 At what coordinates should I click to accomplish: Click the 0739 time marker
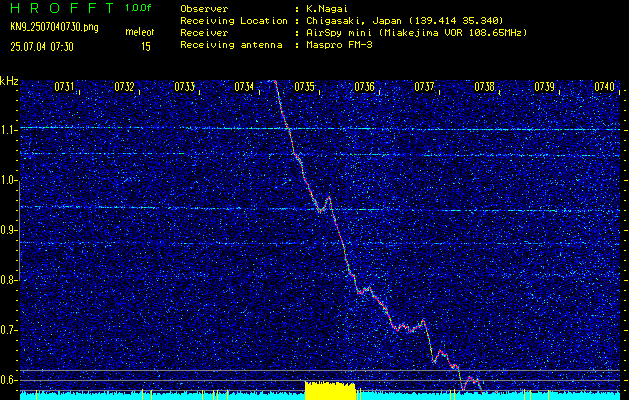pyautogui.click(x=544, y=87)
